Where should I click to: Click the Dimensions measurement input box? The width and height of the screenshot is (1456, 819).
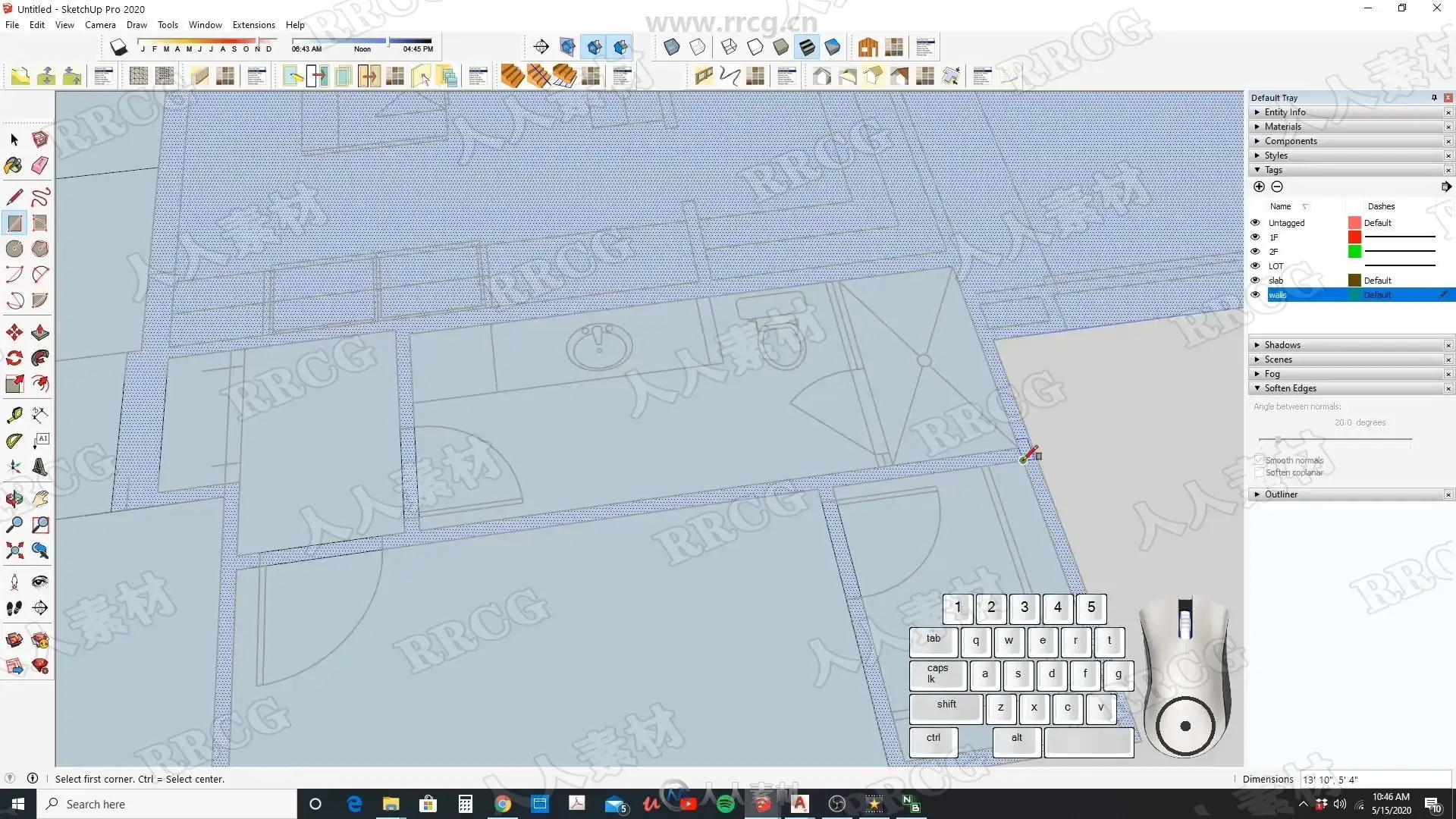pos(1374,780)
